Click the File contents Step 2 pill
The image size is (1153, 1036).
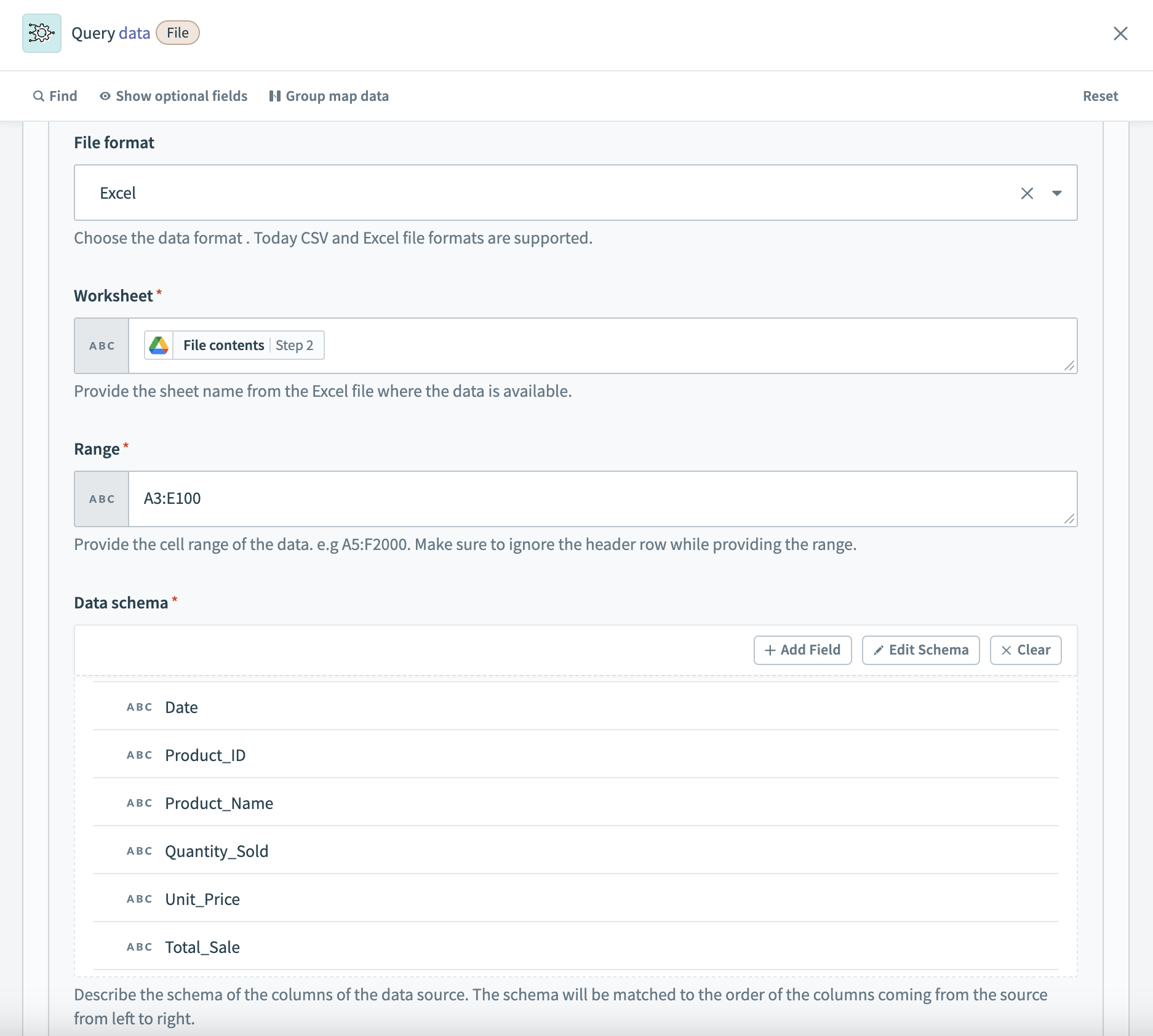click(233, 345)
